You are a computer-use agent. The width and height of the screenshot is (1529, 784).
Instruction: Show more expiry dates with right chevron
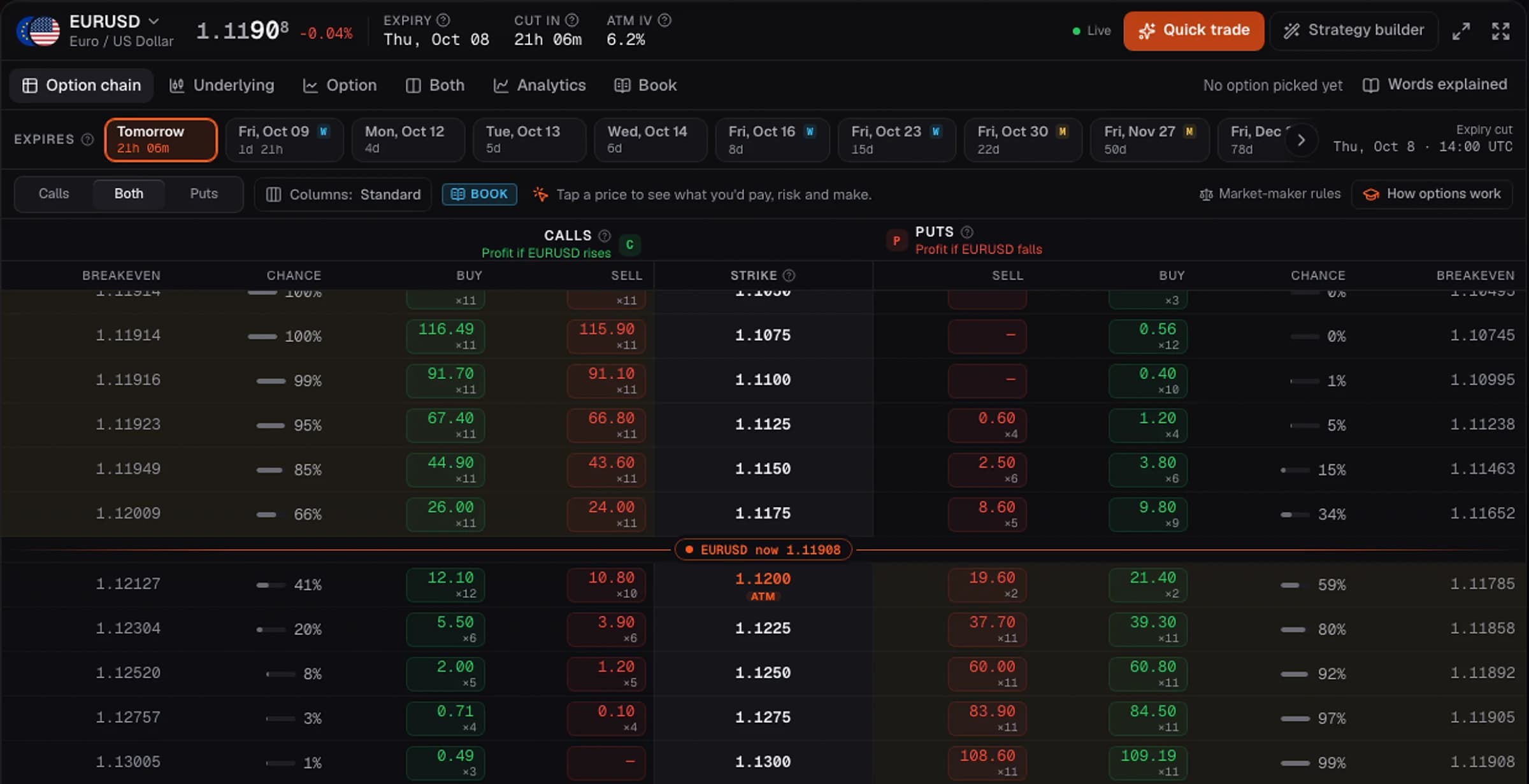[1301, 139]
